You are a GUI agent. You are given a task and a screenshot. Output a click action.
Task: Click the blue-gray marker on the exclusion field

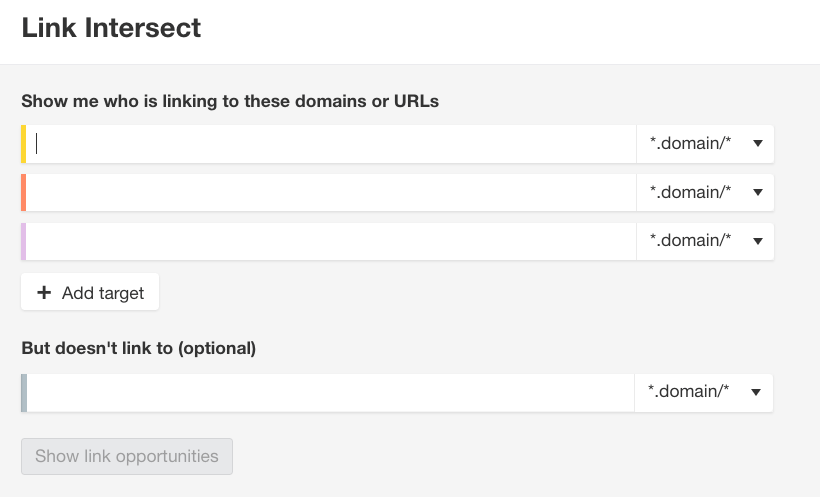23,392
